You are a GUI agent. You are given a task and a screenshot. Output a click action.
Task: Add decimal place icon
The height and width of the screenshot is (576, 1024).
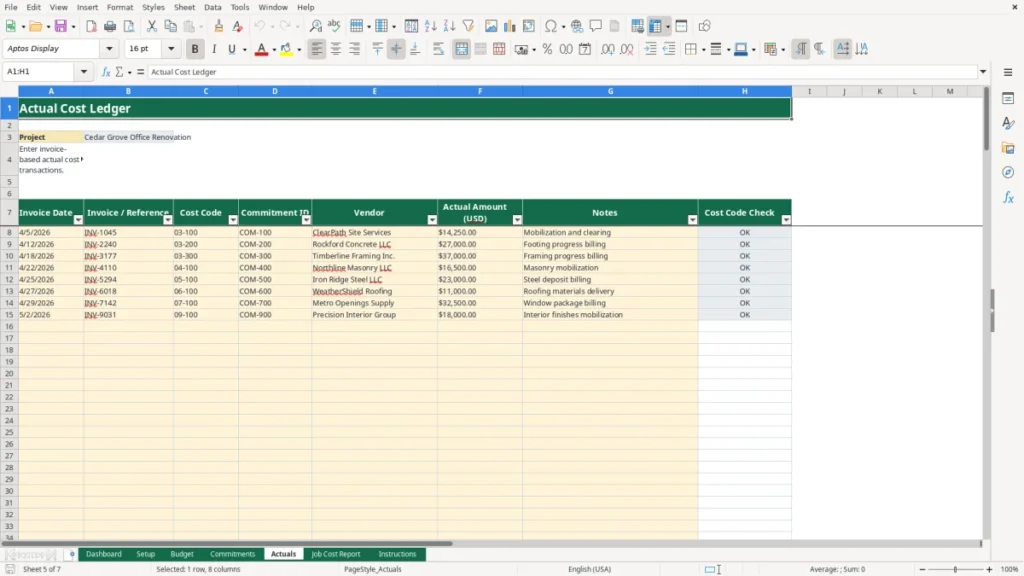tap(607, 49)
